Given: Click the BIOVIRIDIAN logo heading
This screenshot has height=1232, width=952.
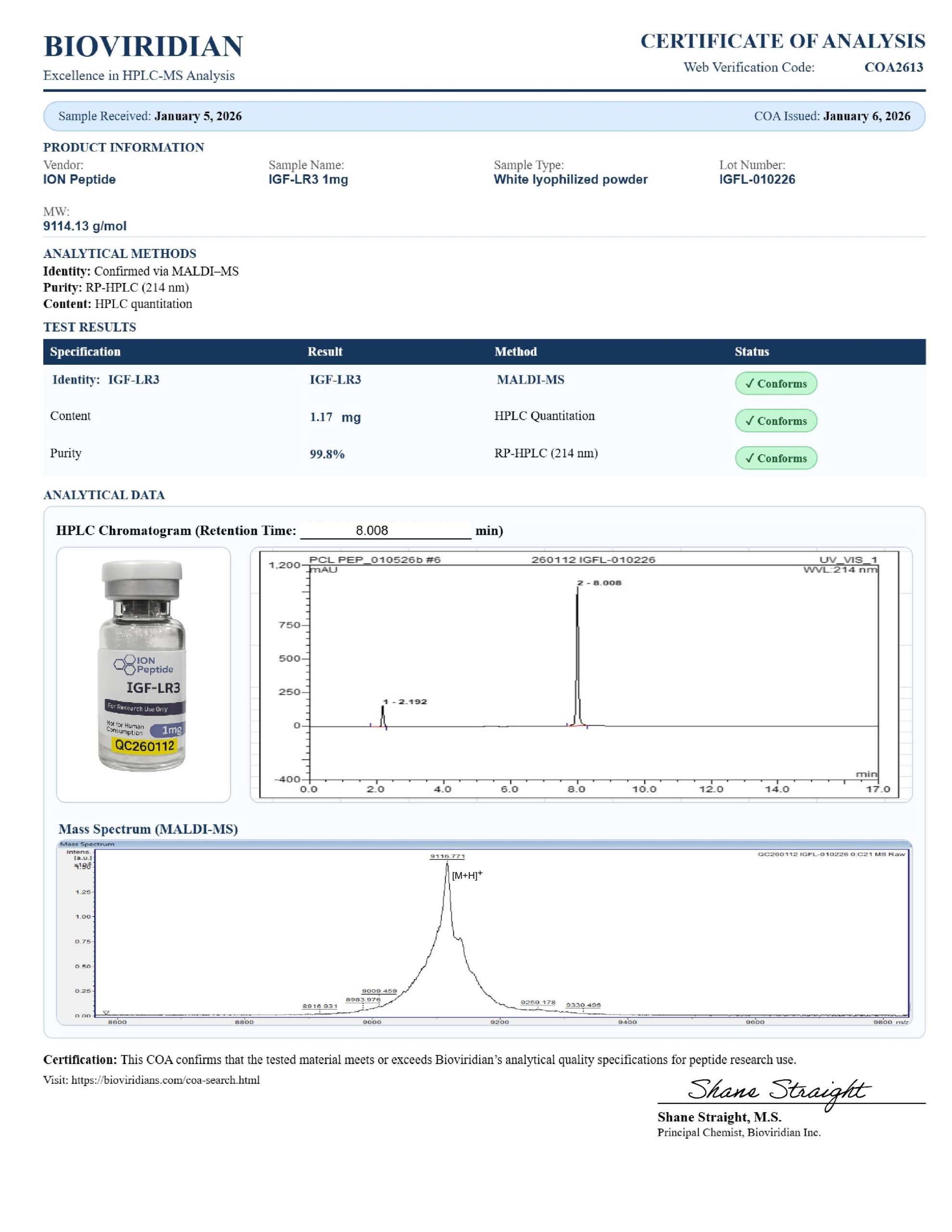Looking at the screenshot, I should 143,46.
